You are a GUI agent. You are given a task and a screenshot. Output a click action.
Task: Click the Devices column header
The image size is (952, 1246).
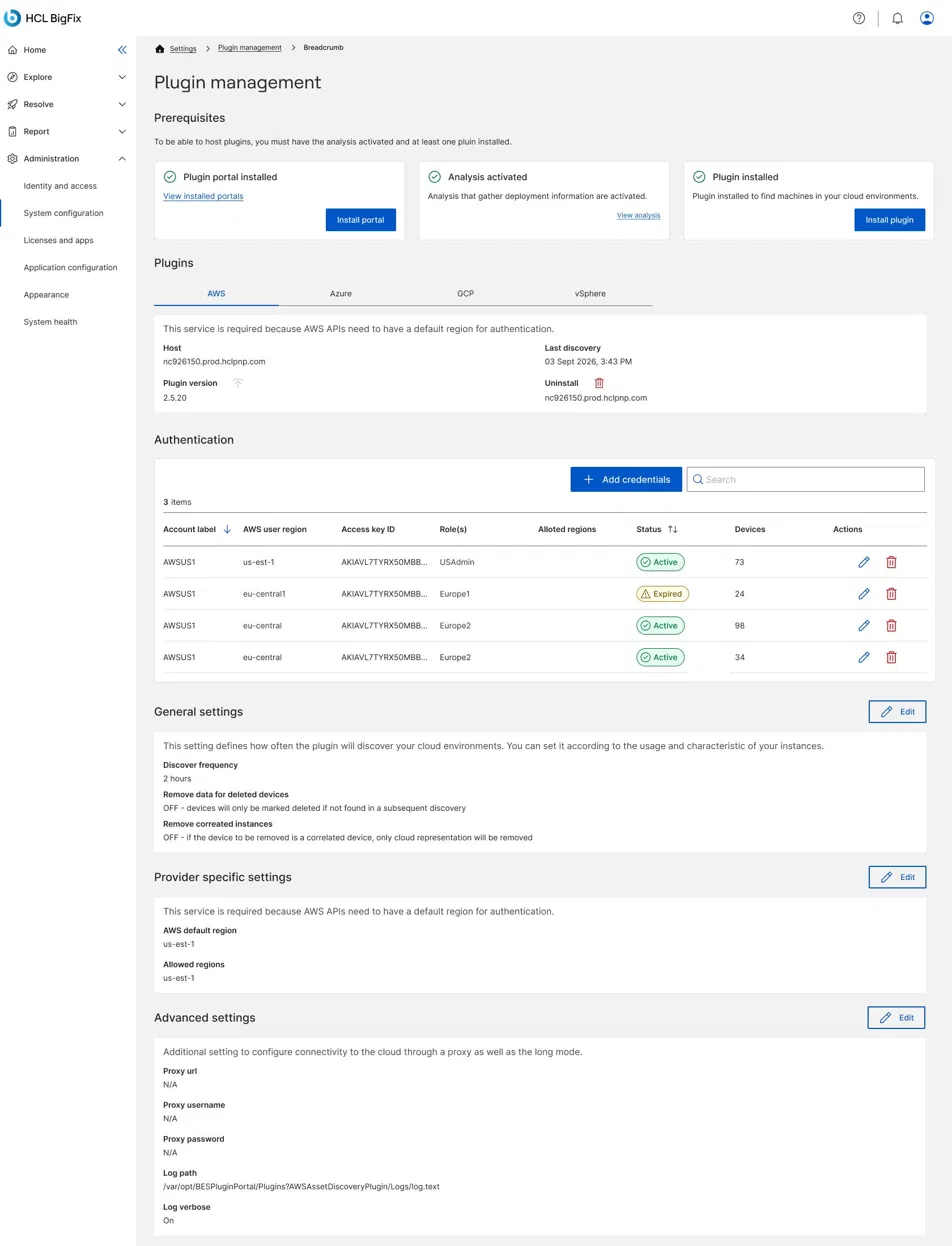[x=750, y=529]
